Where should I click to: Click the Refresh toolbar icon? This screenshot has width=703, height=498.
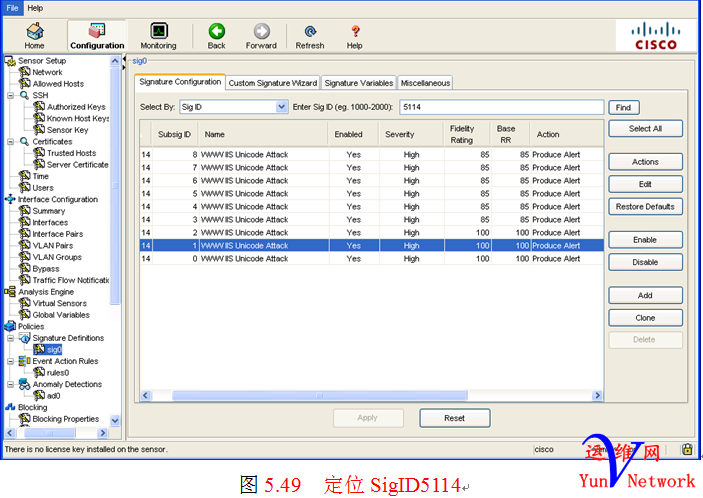point(310,31)
